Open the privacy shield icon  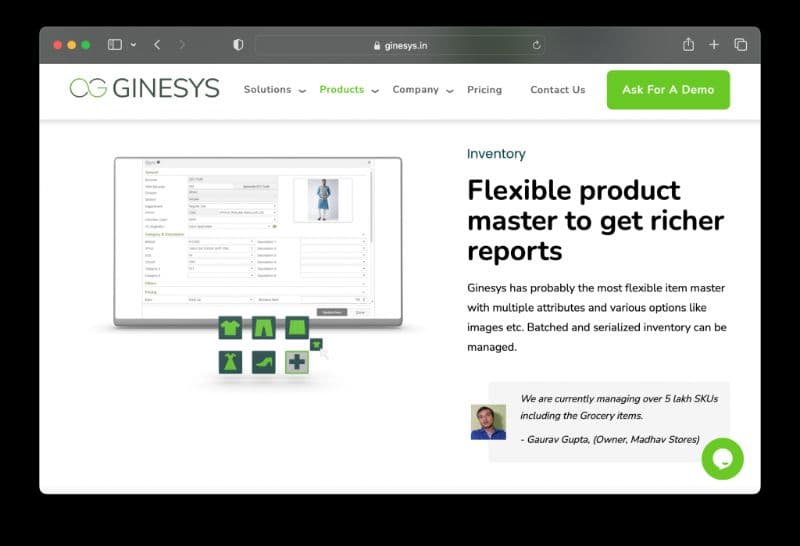click(238, 45)
